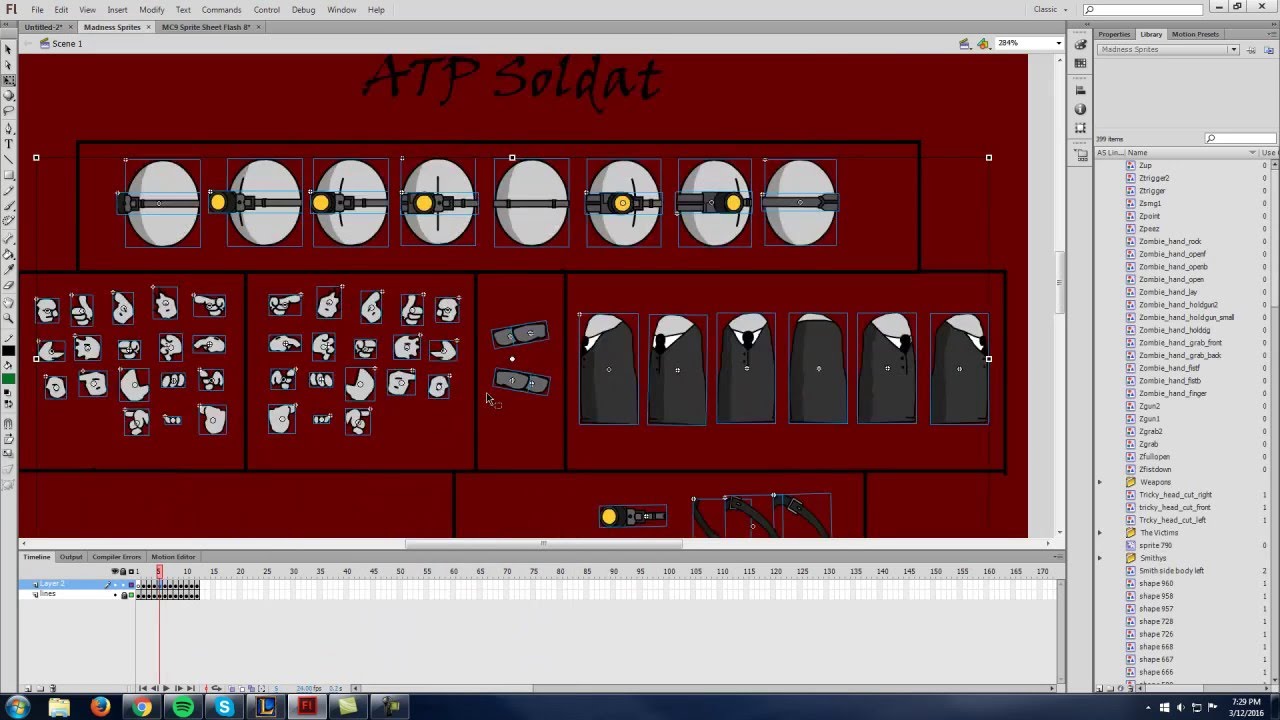Select the Eraser tool

(11, 285)
